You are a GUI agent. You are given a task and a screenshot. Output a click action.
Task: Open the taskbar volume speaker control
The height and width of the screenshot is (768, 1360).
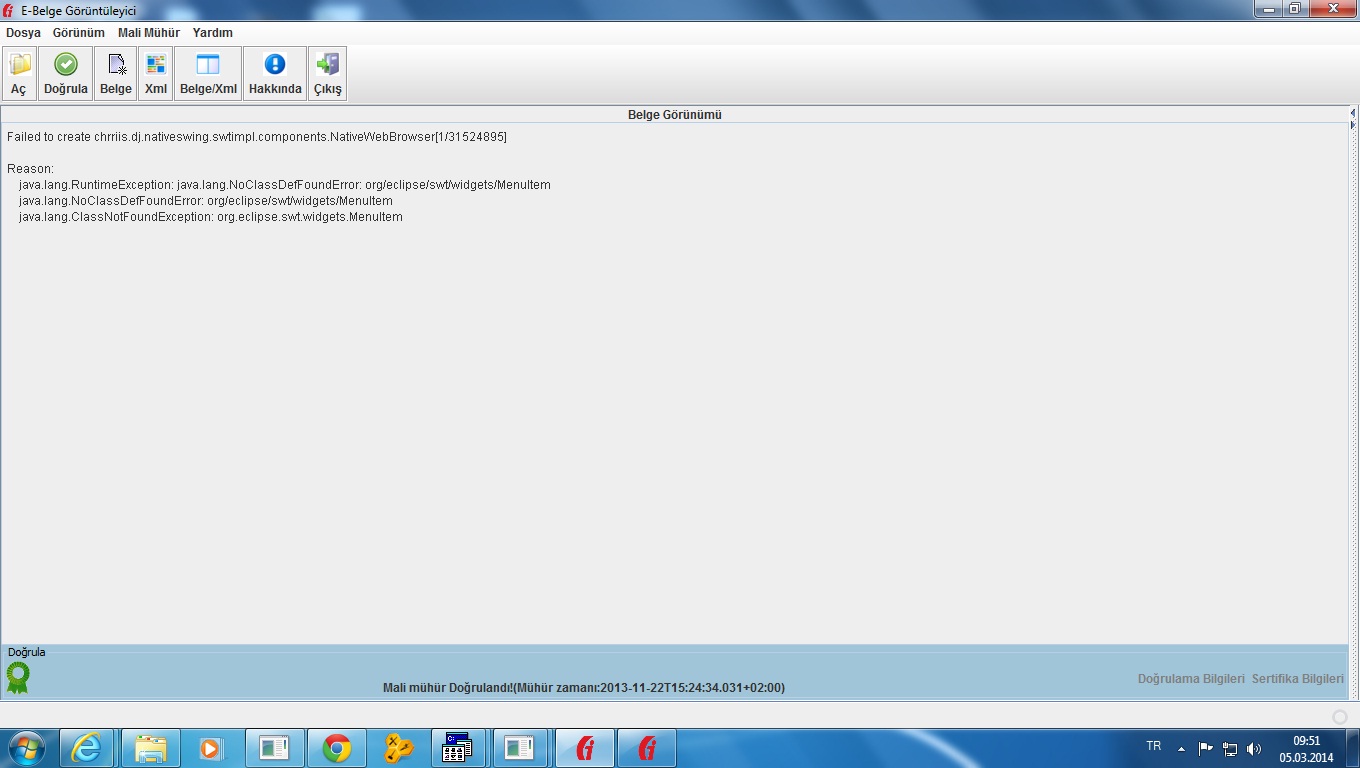coord(1254,748)
